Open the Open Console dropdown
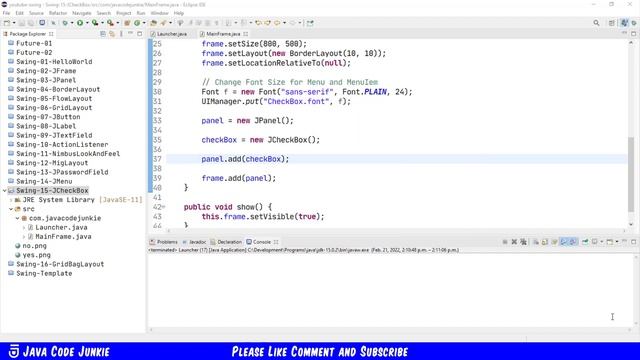The width and height of the screenshot is (640, 360). [617, 242]
